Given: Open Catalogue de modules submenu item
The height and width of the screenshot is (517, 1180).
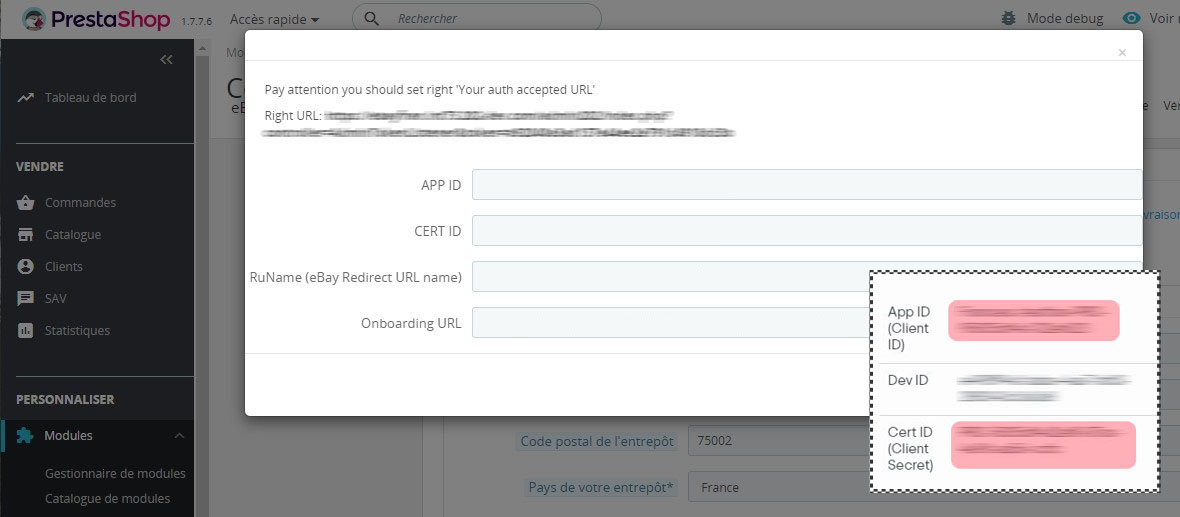Looking at the screenshot, I should pos(107,498).
